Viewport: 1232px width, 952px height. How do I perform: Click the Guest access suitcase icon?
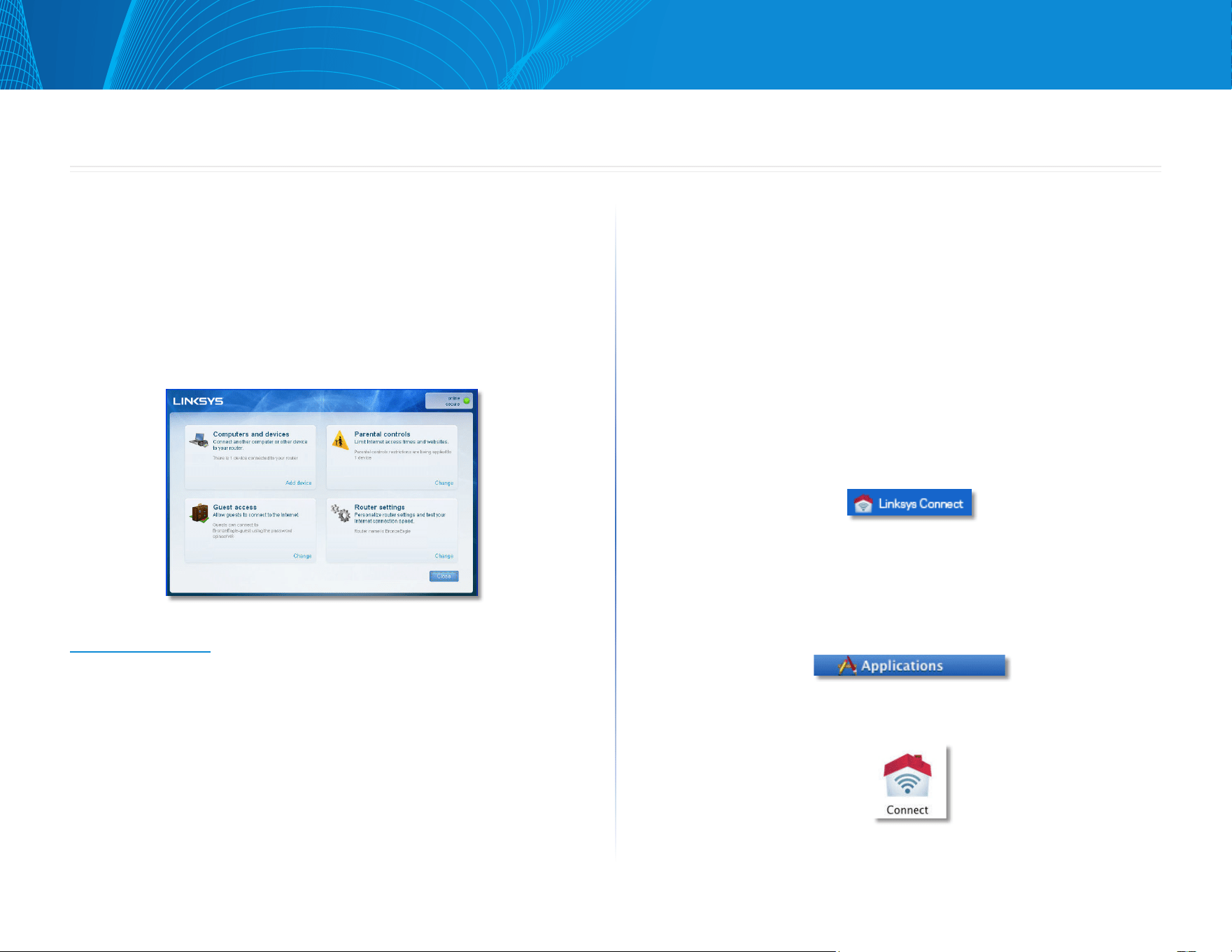point(199,513)
